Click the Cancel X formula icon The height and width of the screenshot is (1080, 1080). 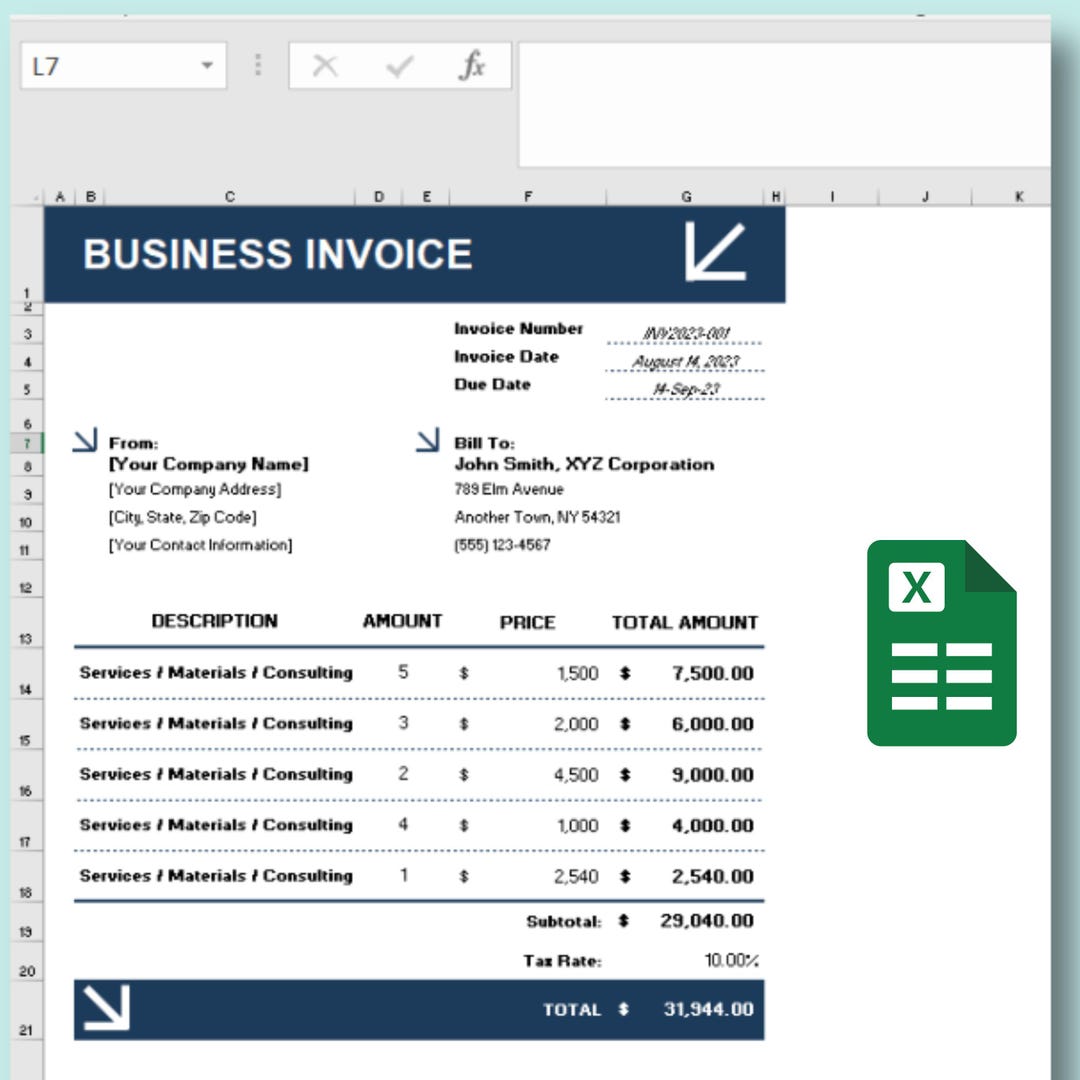[x=325, y=66]
